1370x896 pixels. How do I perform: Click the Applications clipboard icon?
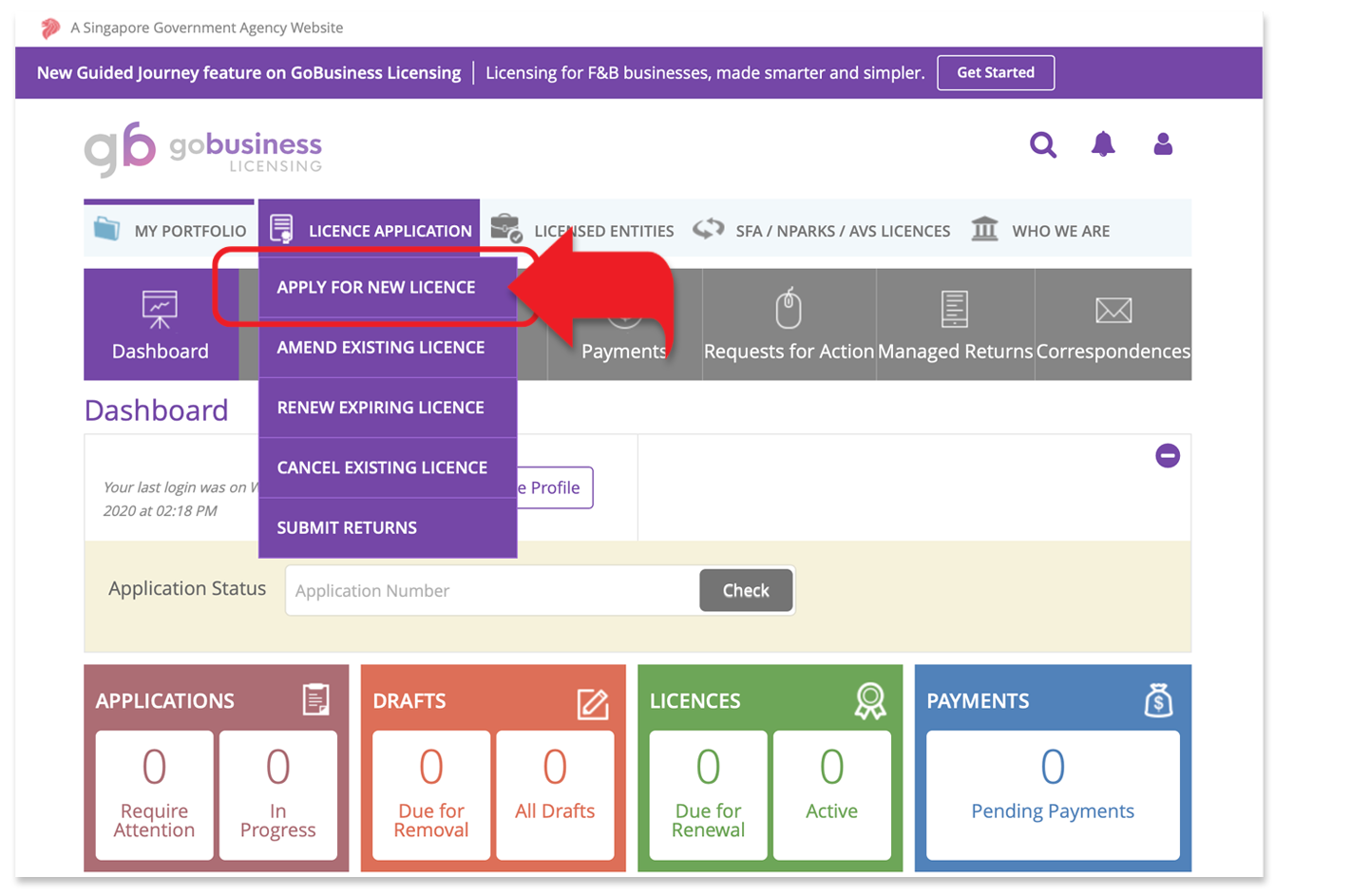pos(316,700)
